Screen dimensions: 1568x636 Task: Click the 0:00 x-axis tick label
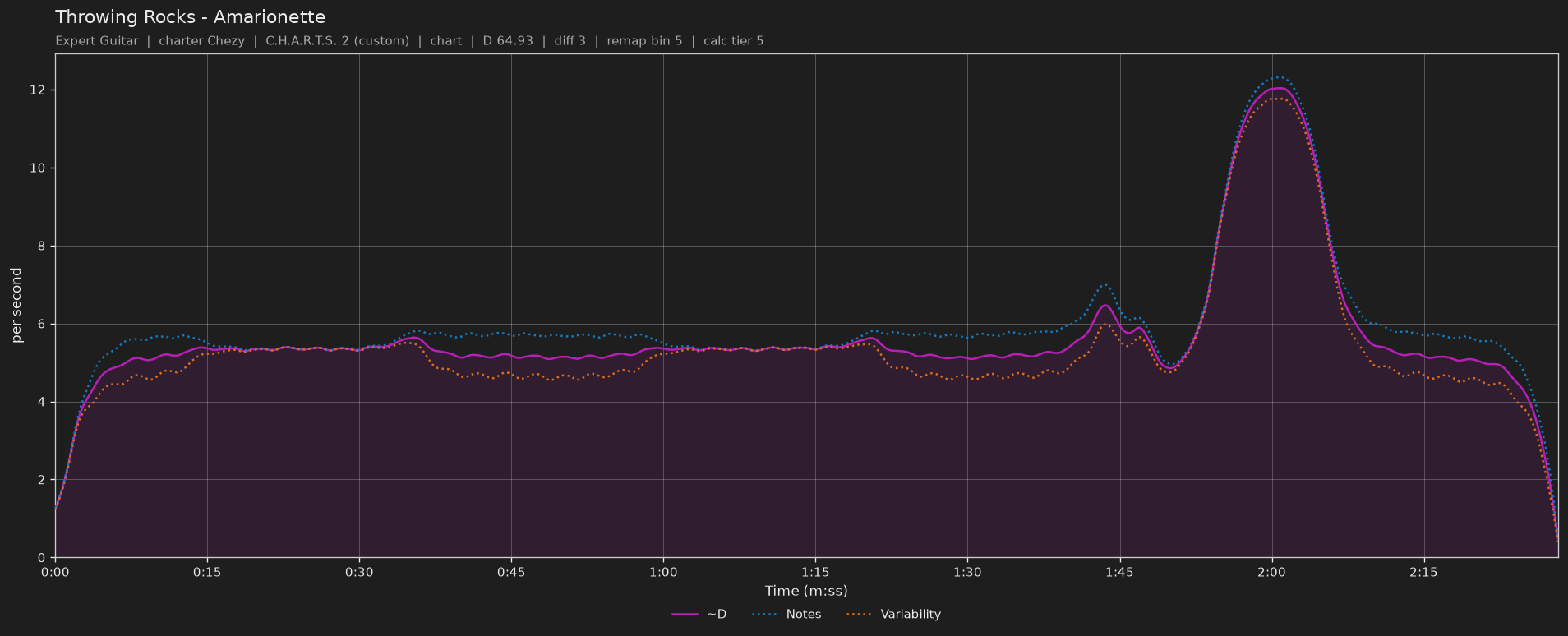[x=55, y=572]
